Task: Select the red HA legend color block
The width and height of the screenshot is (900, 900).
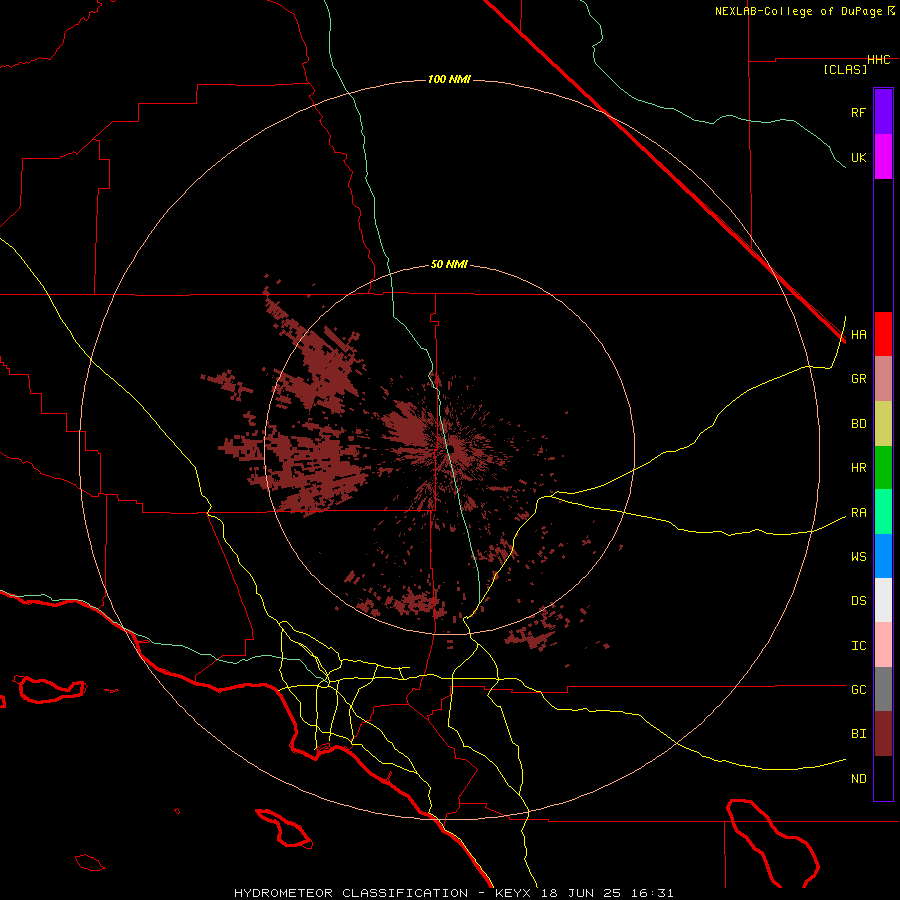Action: pos(883,334)
